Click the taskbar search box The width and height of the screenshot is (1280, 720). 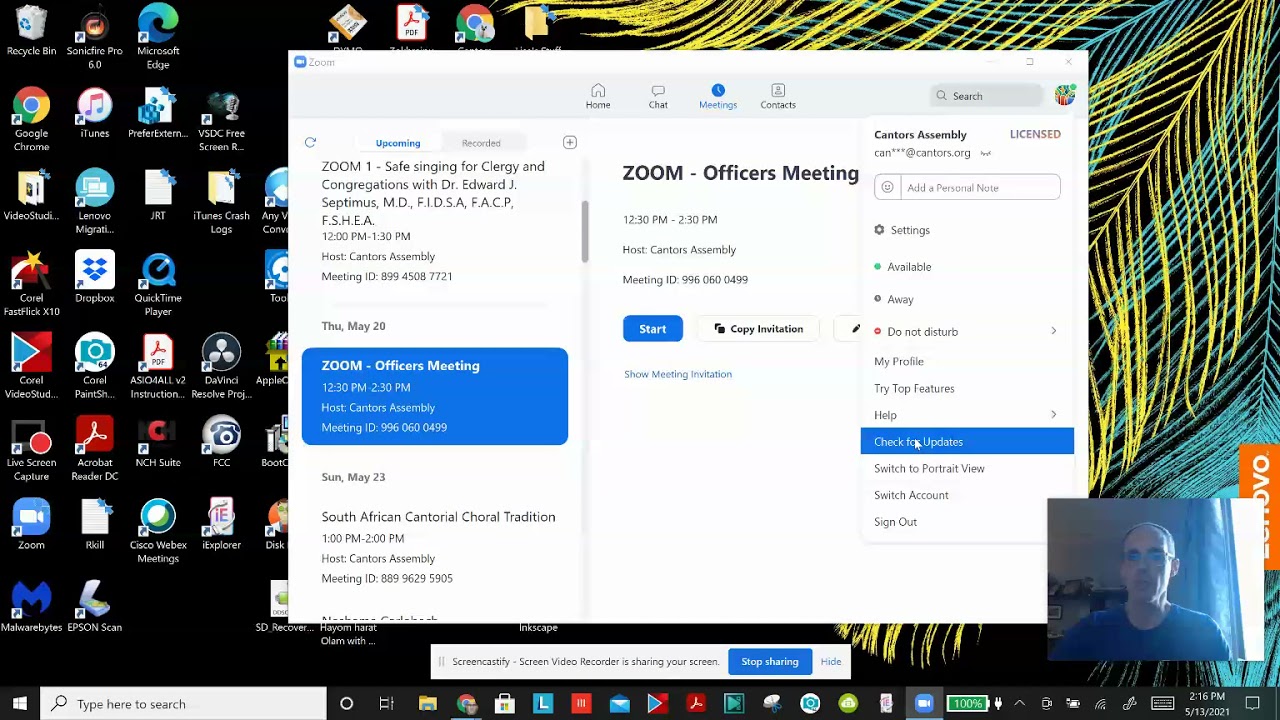pos(185,704)
